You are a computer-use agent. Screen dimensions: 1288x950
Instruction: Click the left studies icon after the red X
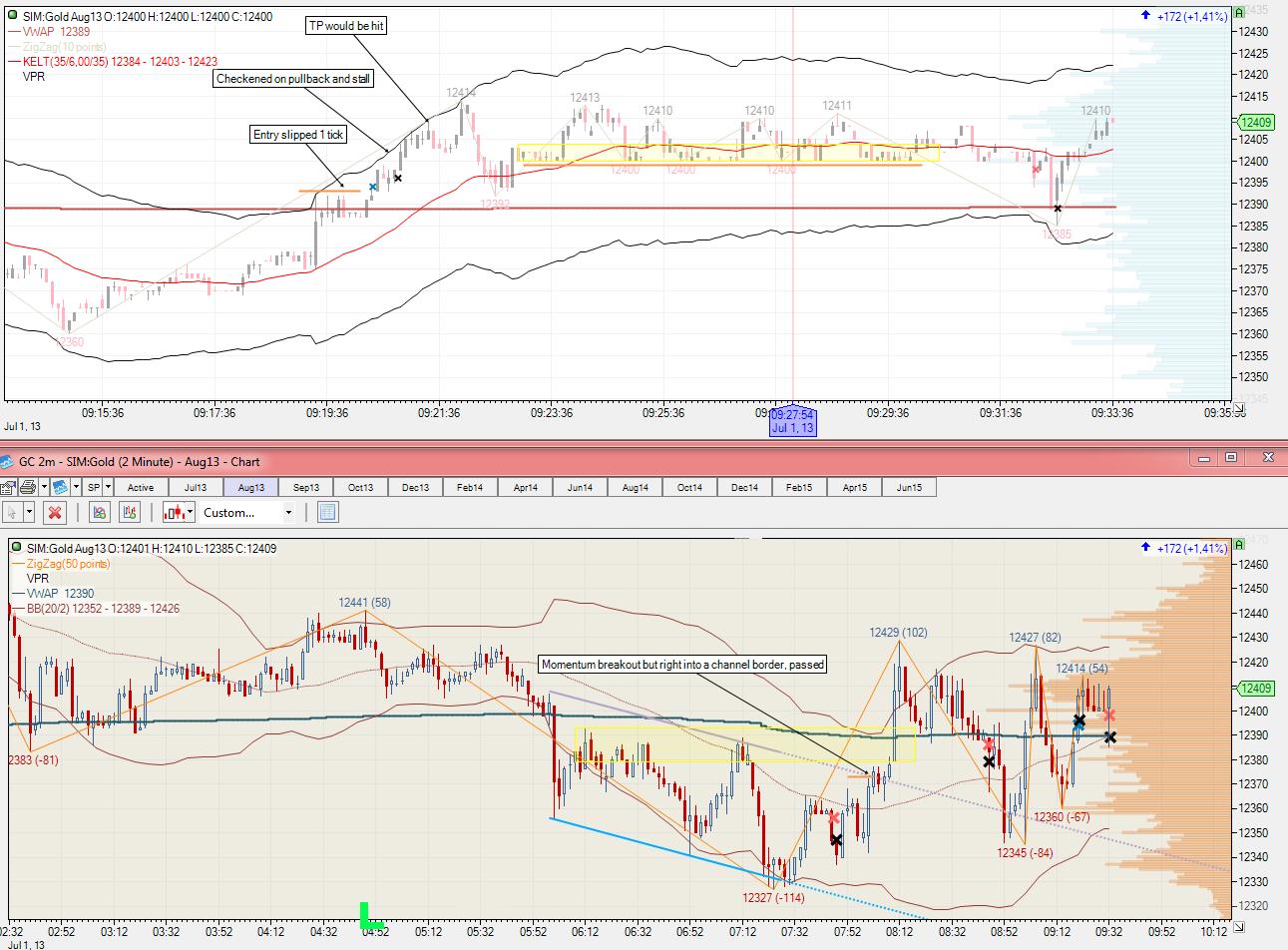(x=99, y=512)
